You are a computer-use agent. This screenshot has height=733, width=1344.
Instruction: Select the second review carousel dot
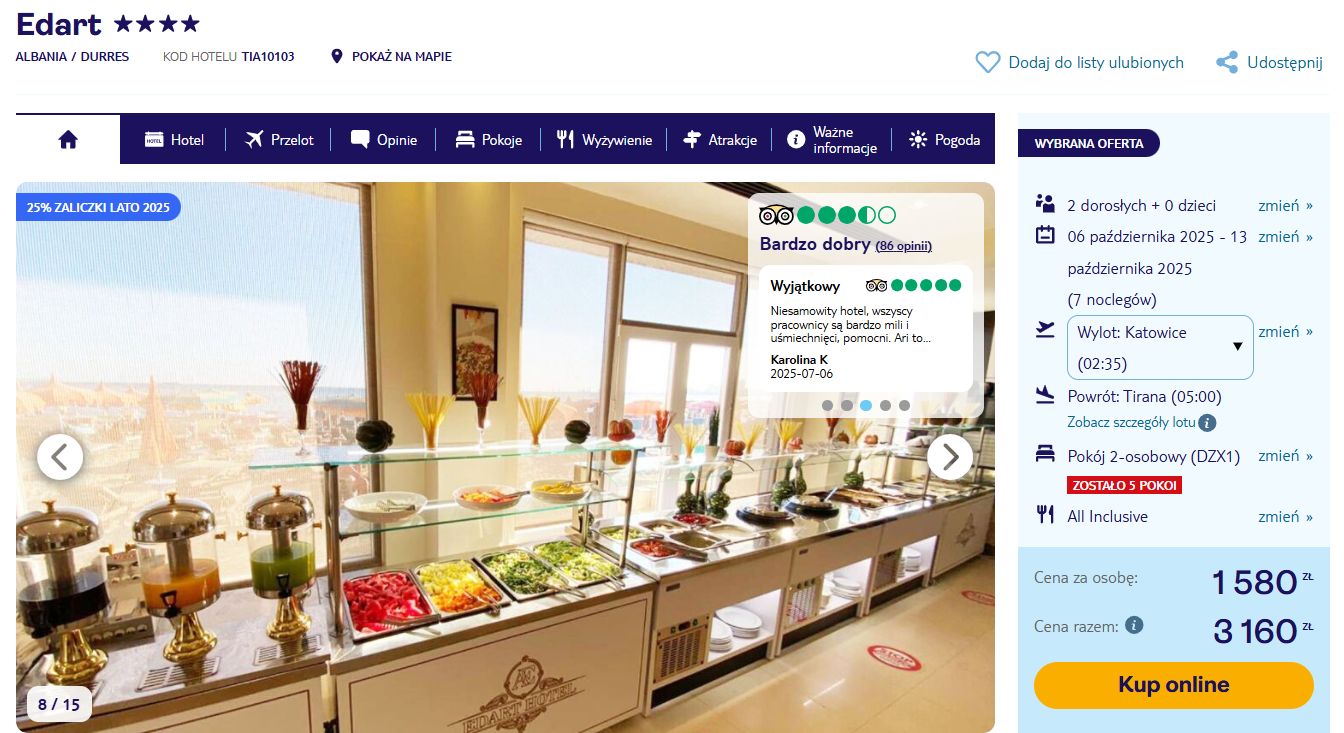tap(847, 405)
